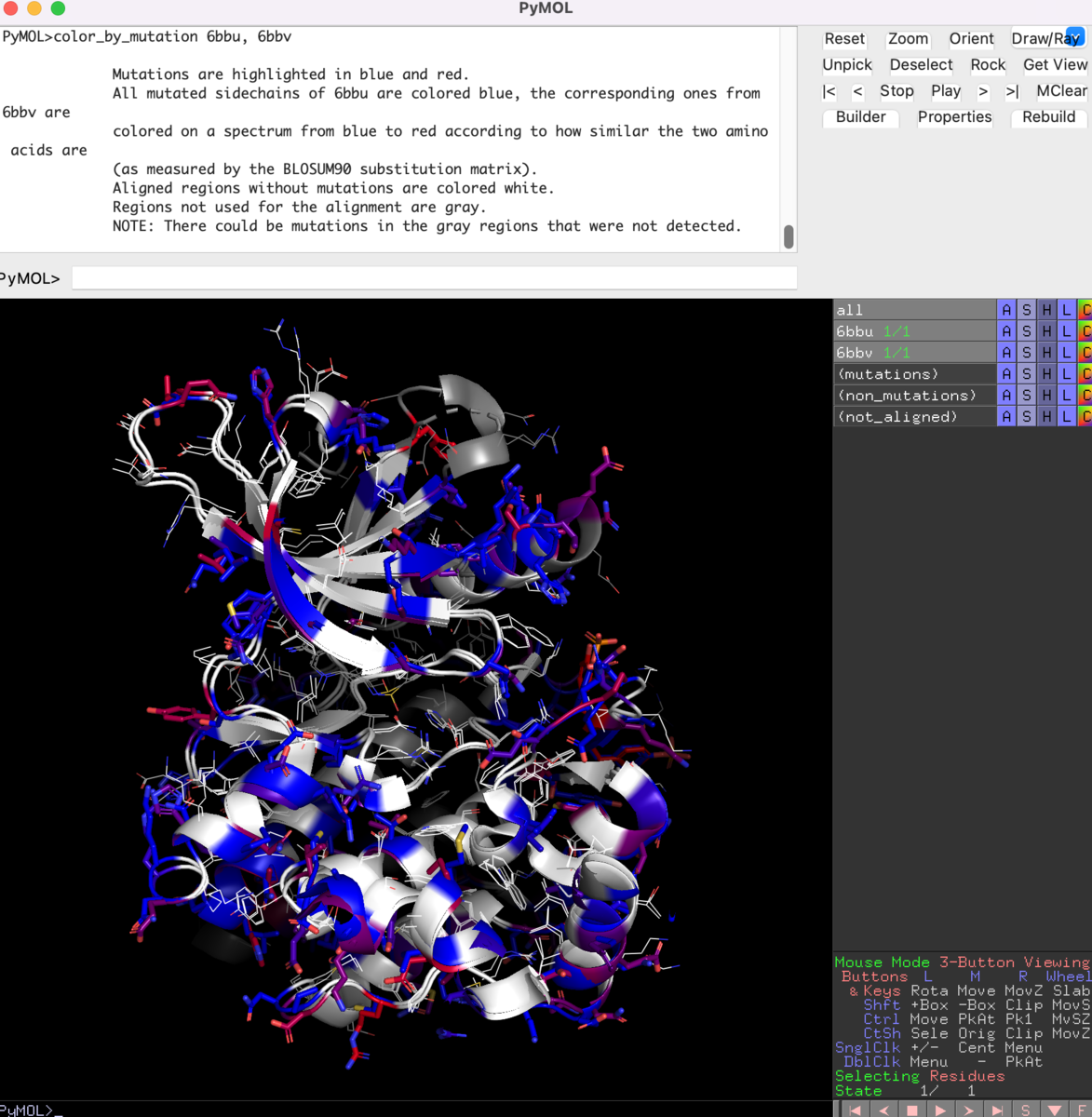
Task: Toggle visibility of 'all' objects
Action: coord(914,310)
